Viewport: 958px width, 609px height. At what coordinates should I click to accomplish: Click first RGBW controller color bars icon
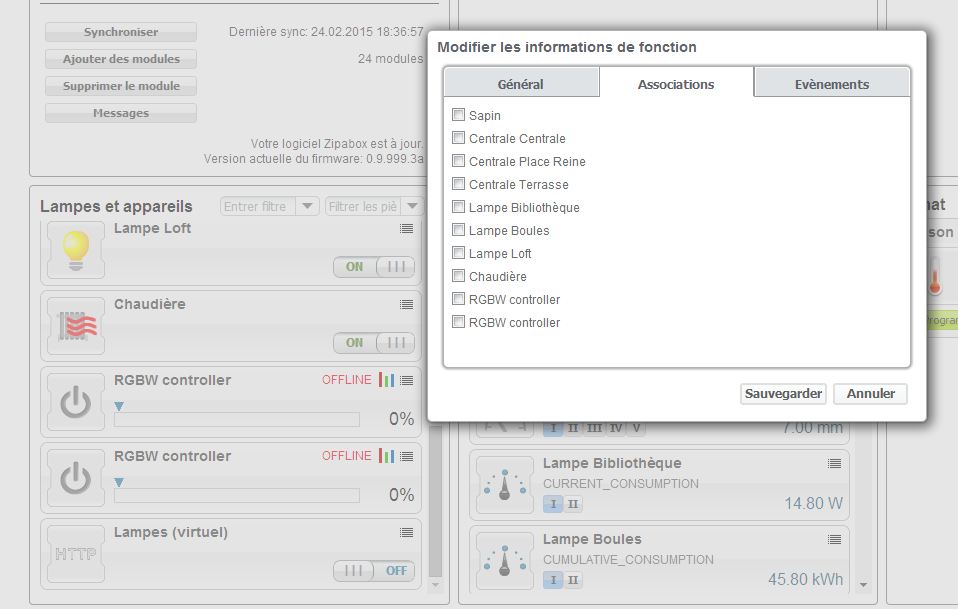pyautogui.click(x=387, y=380)
